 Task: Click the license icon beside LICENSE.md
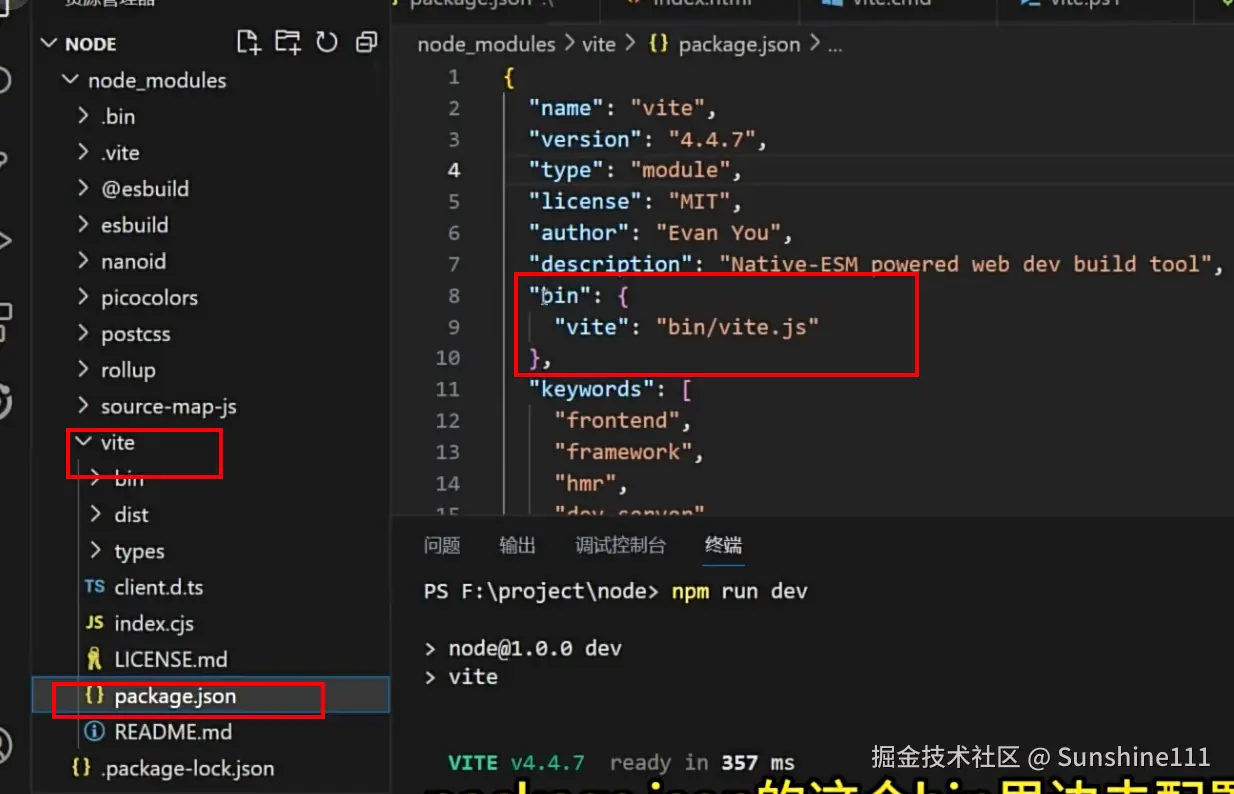(x=95, y=659)
